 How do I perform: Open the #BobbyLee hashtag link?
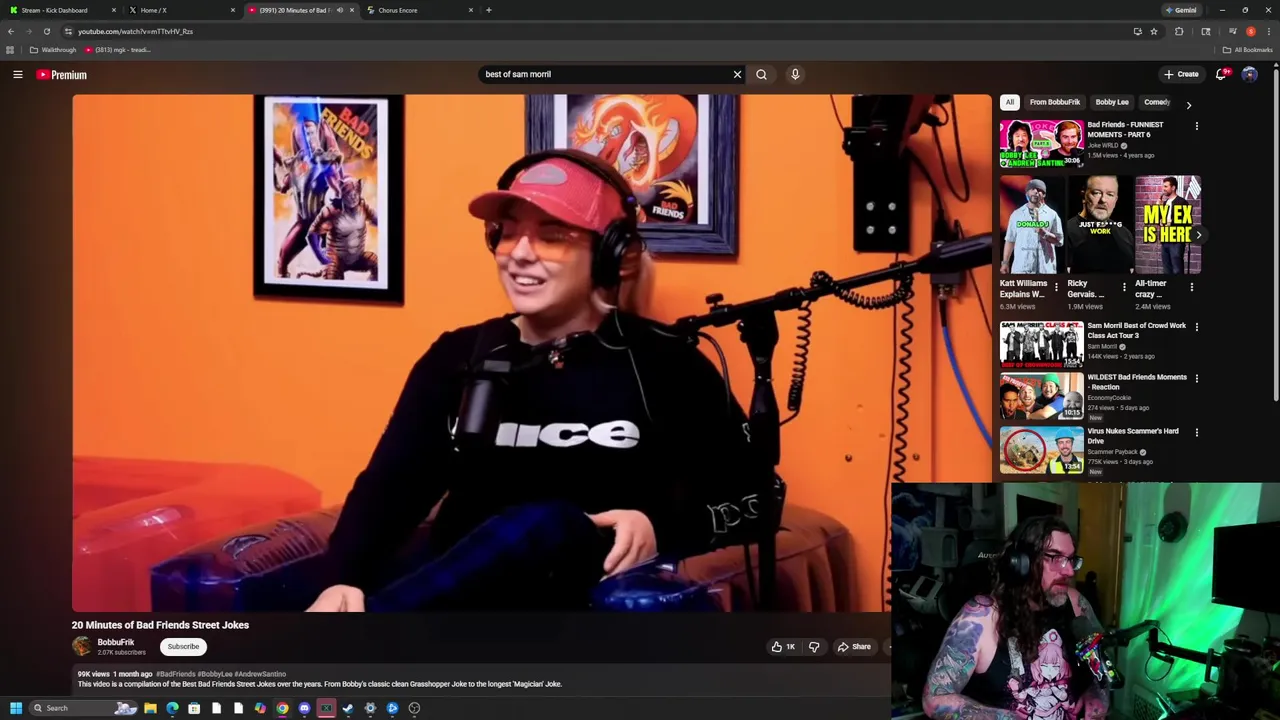tap(214, 674)
